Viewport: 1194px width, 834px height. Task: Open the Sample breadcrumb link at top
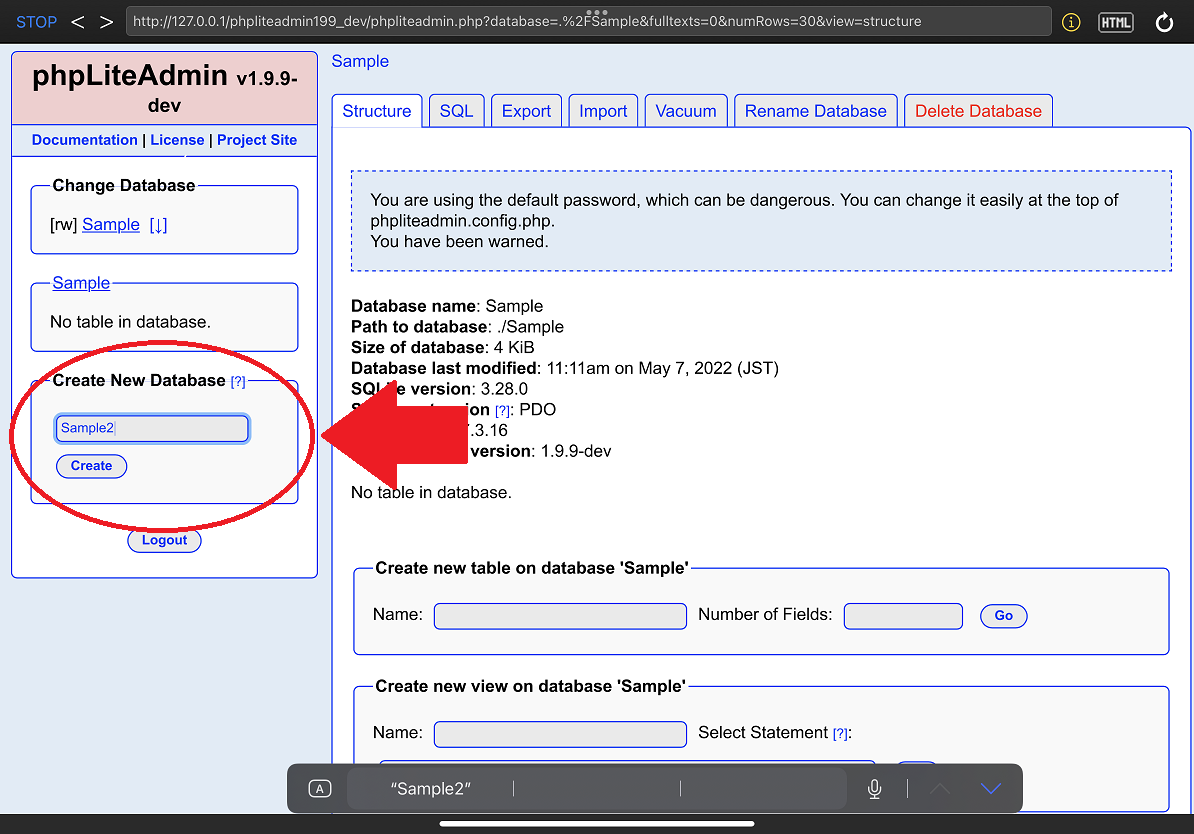click(360, 61)
